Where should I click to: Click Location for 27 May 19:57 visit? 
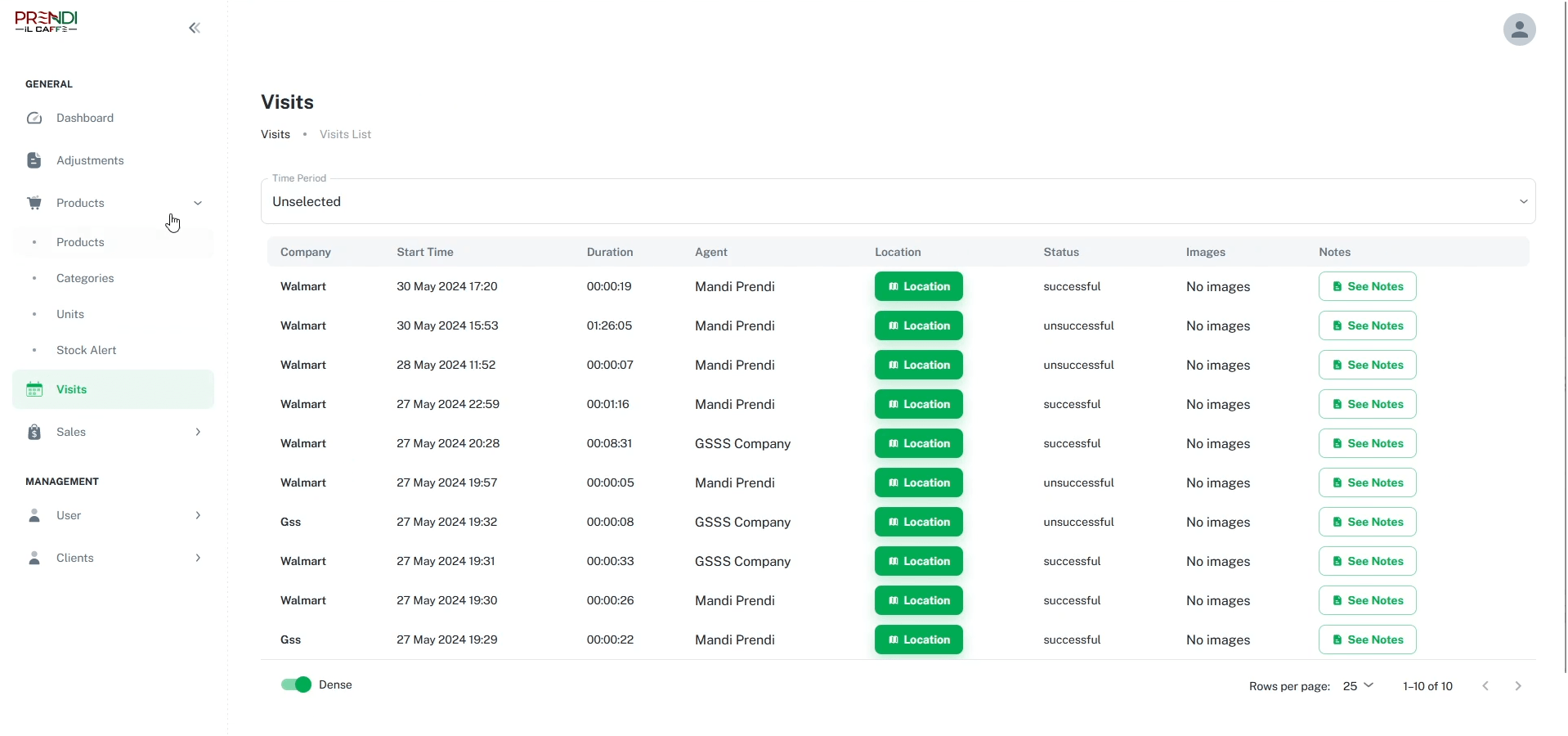[x=919, y=482]
